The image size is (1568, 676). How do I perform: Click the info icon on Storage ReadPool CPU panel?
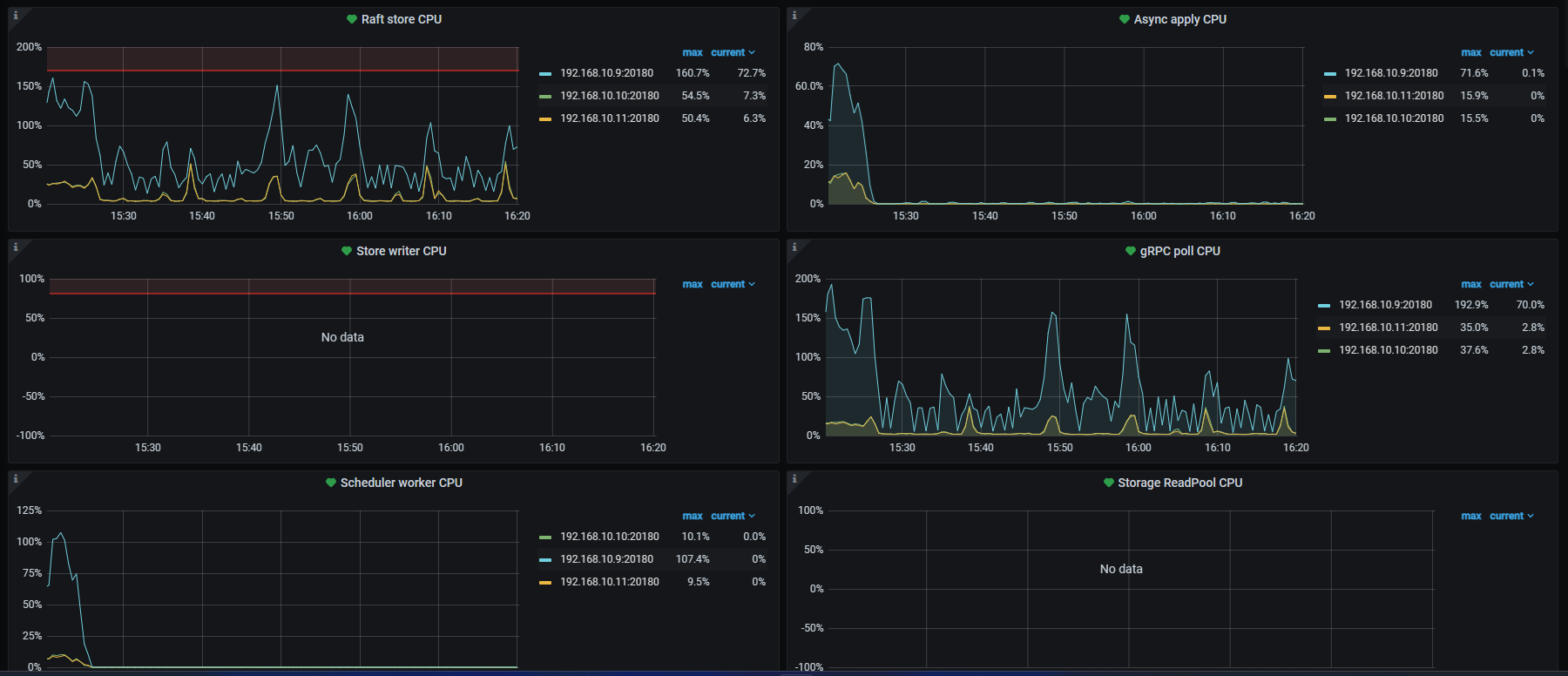(x=794, y=479)
